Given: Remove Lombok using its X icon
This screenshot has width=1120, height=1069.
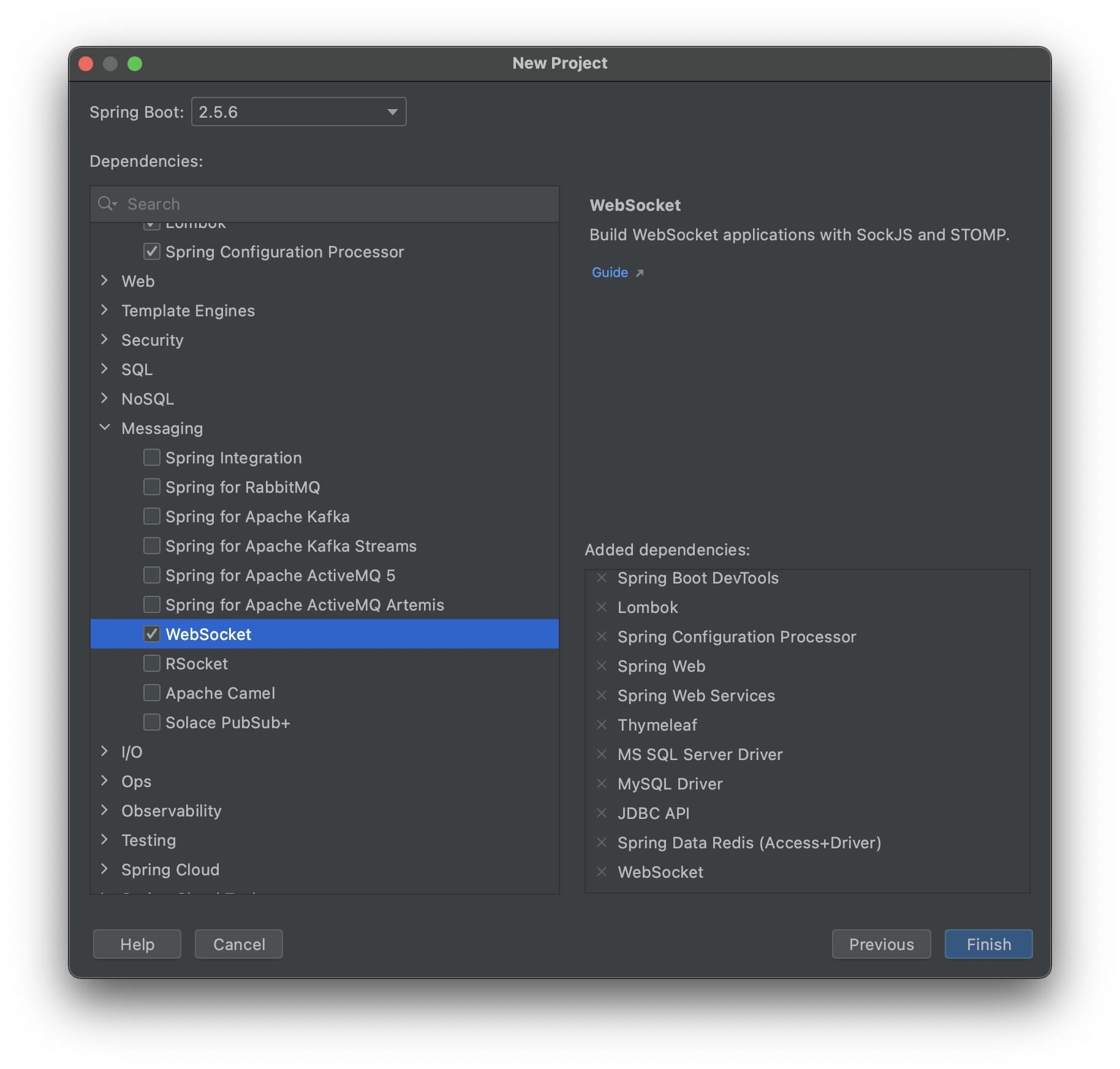Looking at the screenshot, I should click(x=602, y=607).
